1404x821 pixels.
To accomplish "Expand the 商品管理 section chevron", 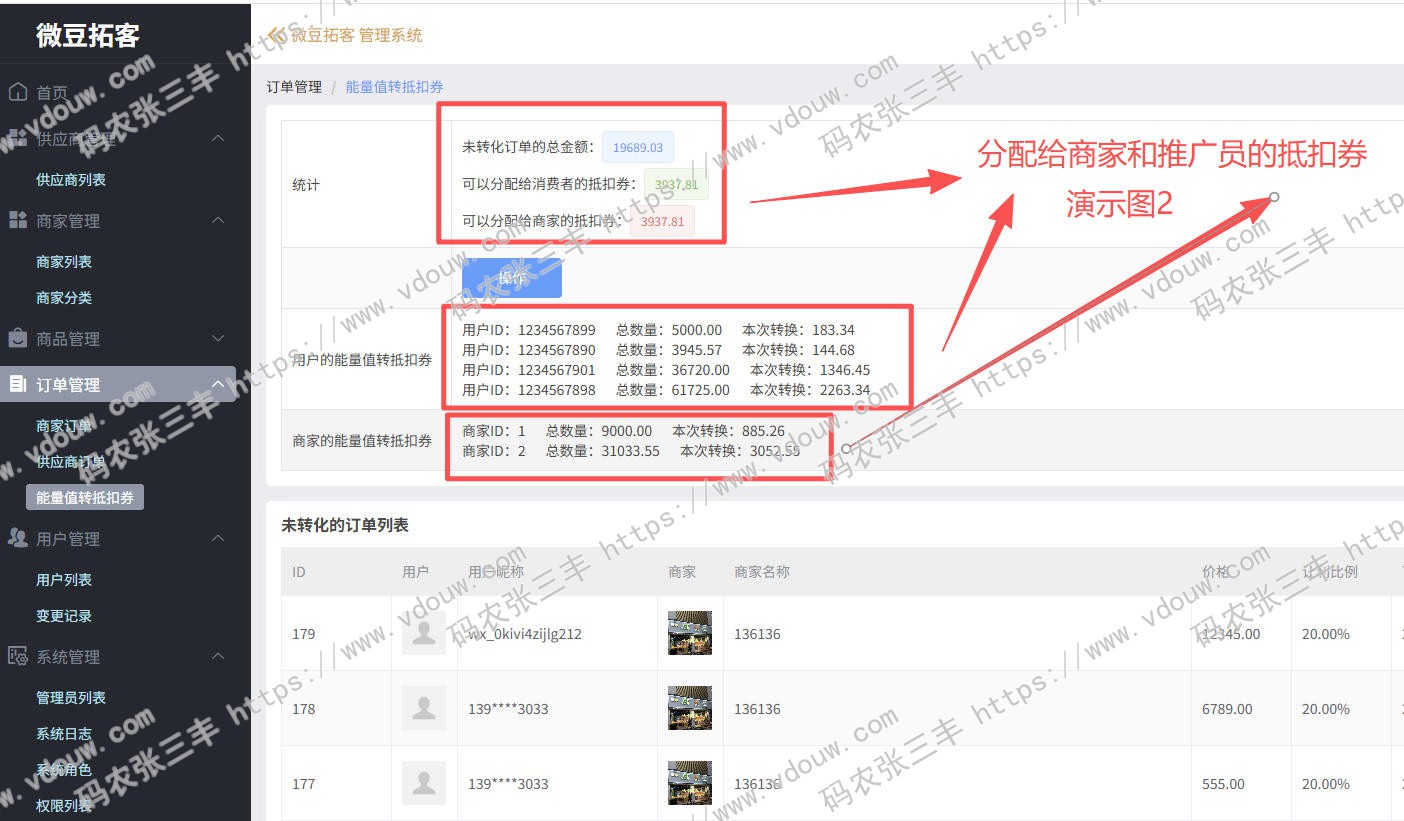I will click(218, 339).
